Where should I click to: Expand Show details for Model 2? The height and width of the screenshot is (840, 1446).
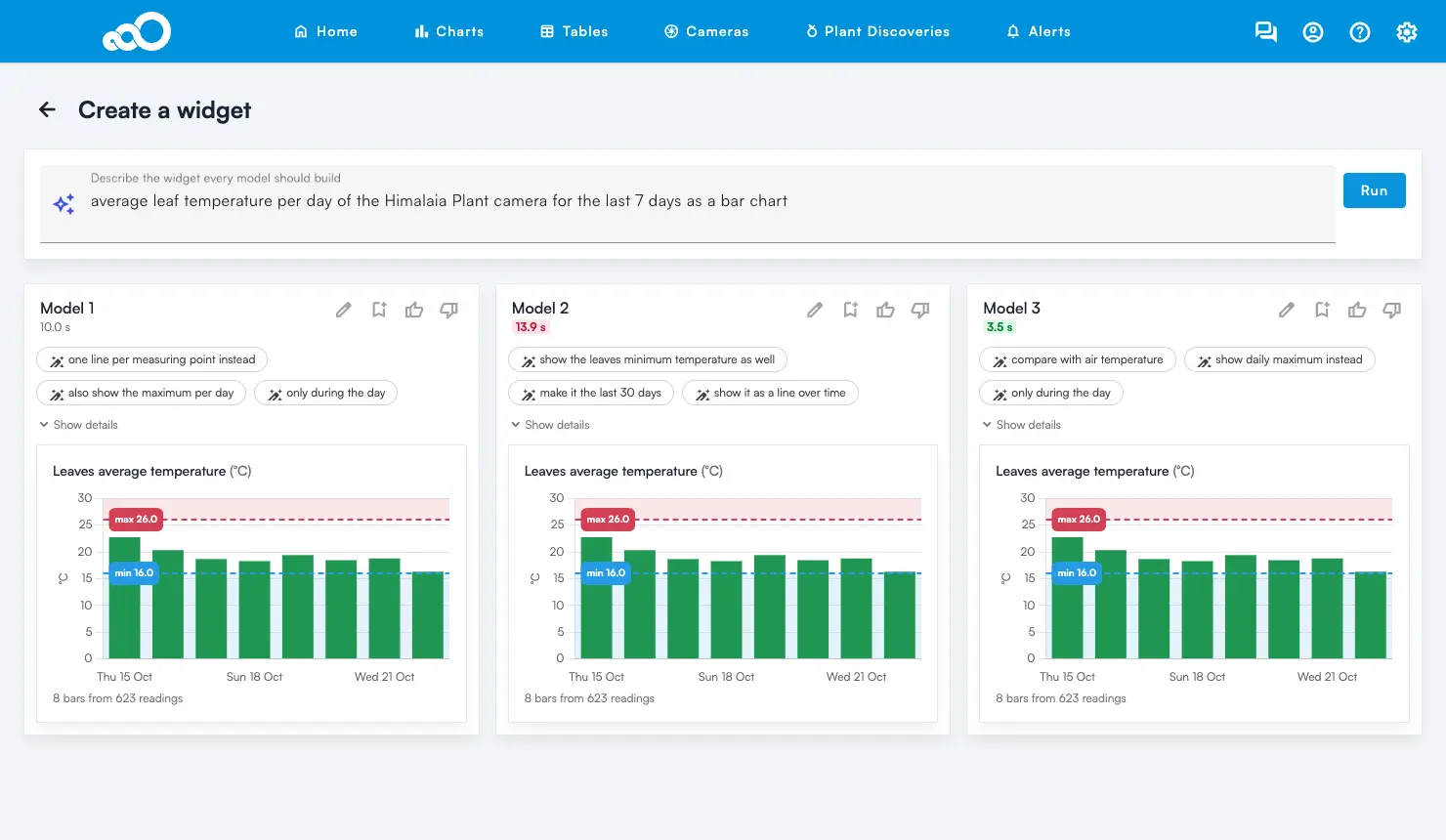pyautogui.click(x=550, y=425)
